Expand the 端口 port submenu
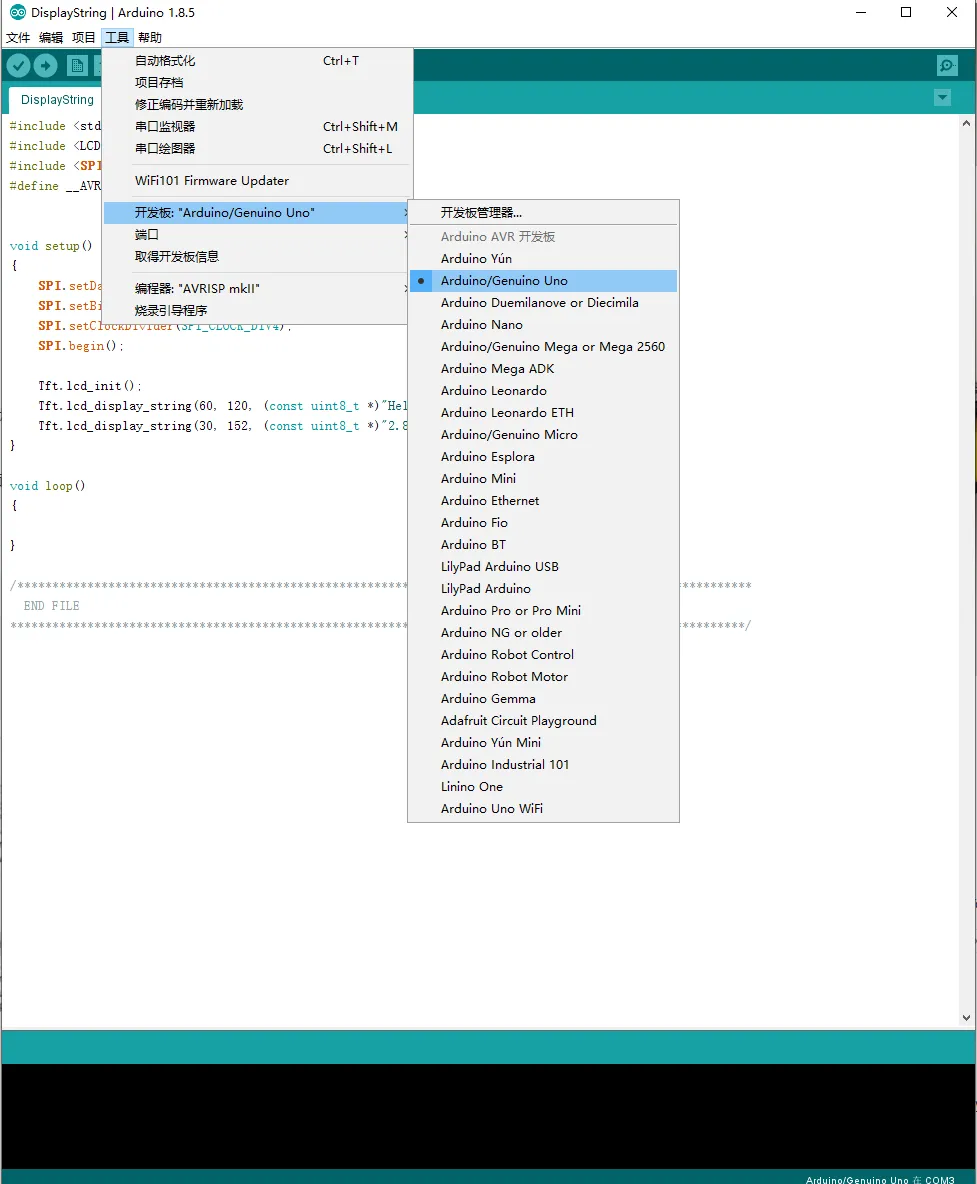Image resolution: width=977 pixels, height=1184 pixels. tap(258, 235)
